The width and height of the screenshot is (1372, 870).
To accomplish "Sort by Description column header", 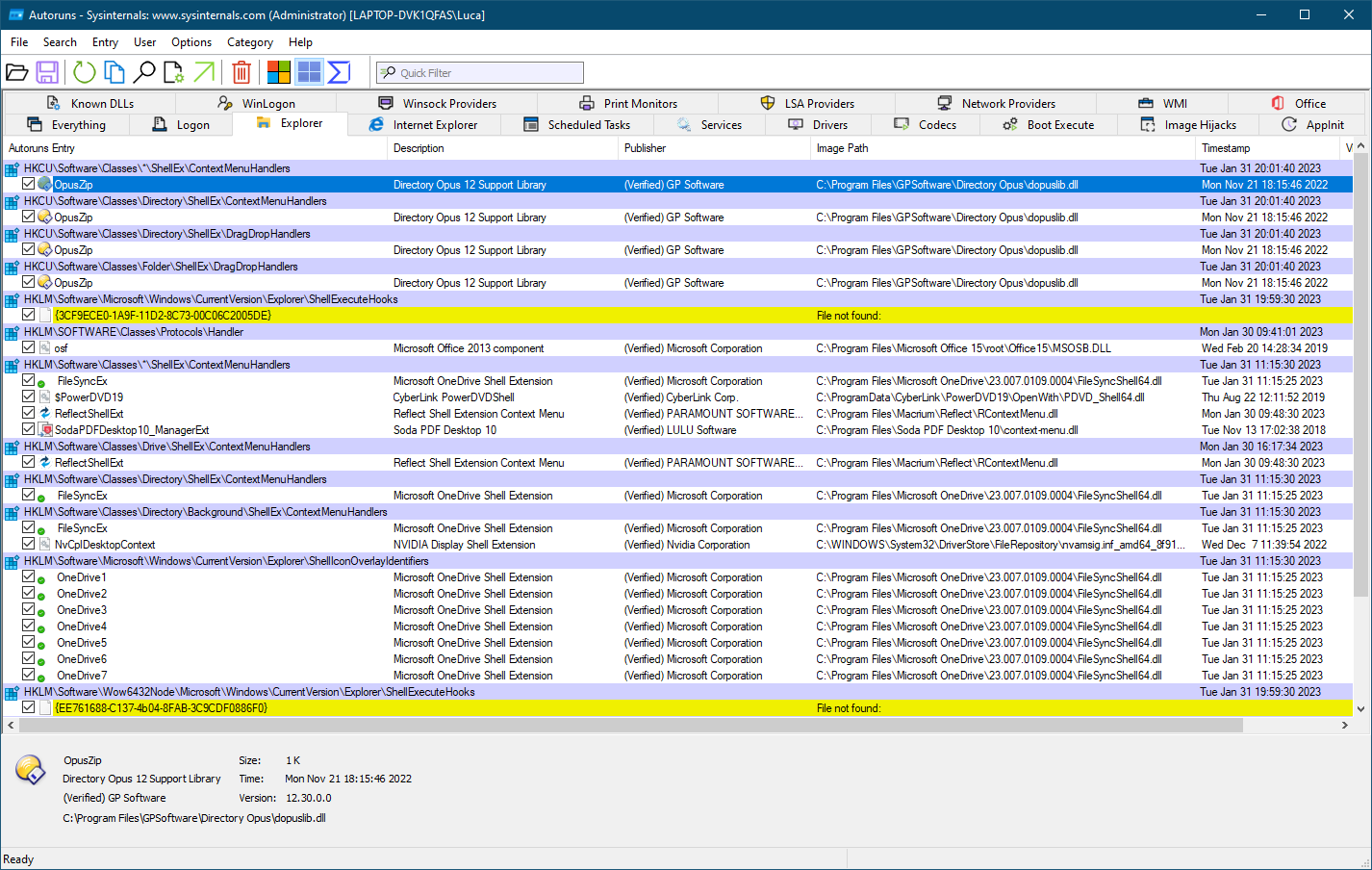I will pos(503,148).
